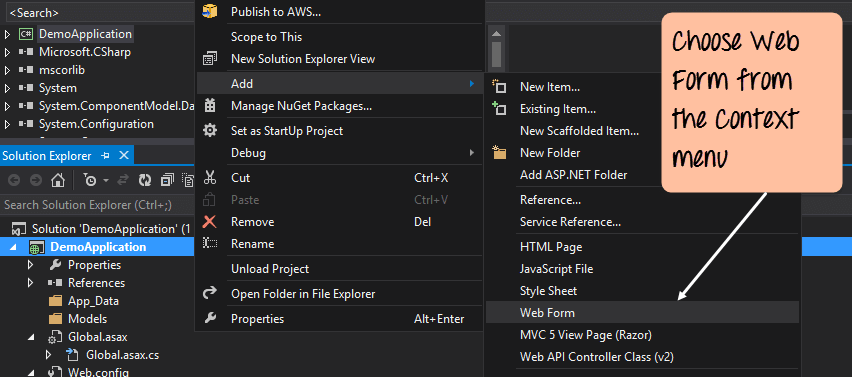
Task: Click the Rename icon in context menu
Action: 210,243
